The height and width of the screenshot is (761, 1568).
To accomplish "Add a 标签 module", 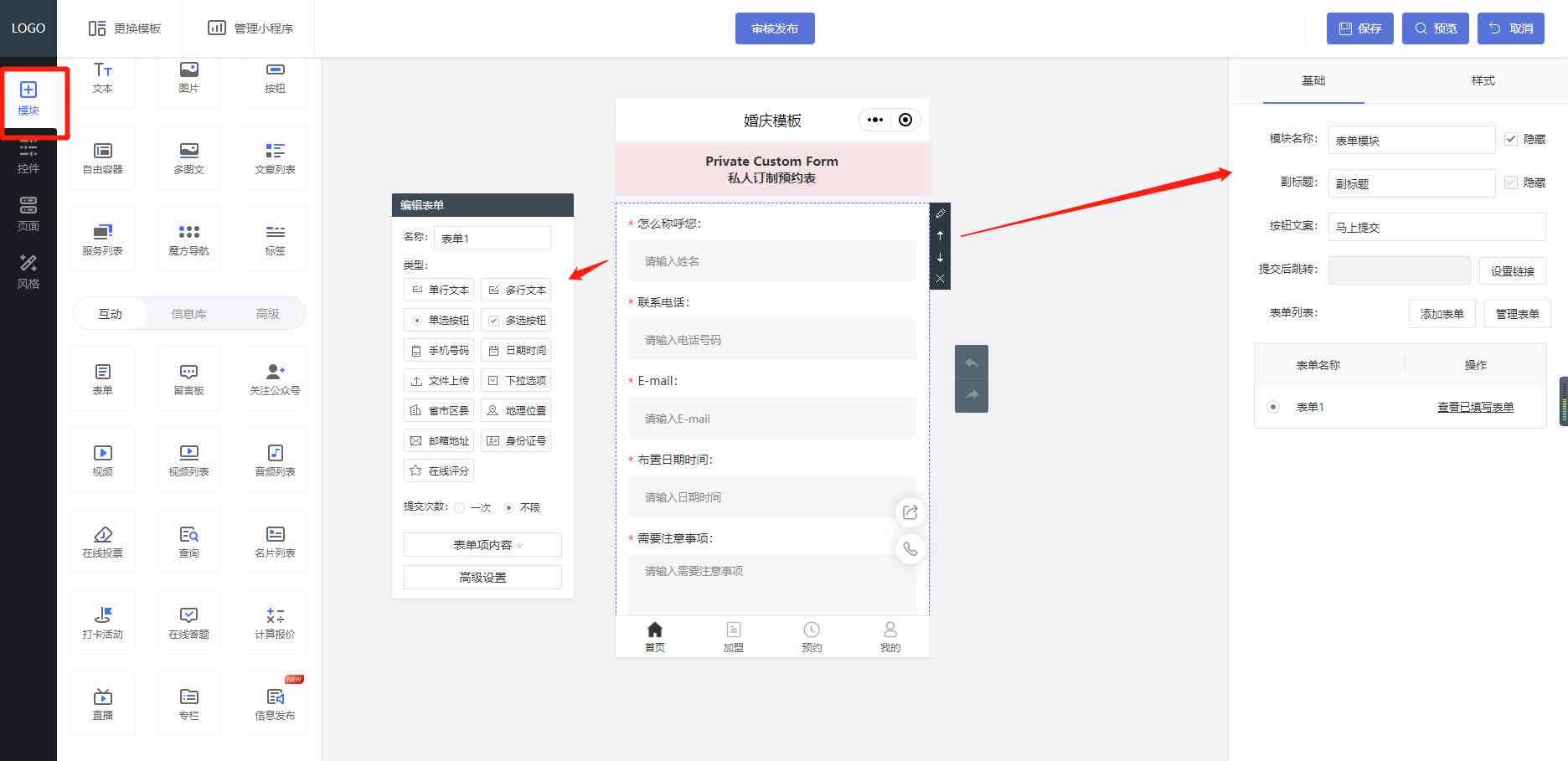I will click(276, 239).
